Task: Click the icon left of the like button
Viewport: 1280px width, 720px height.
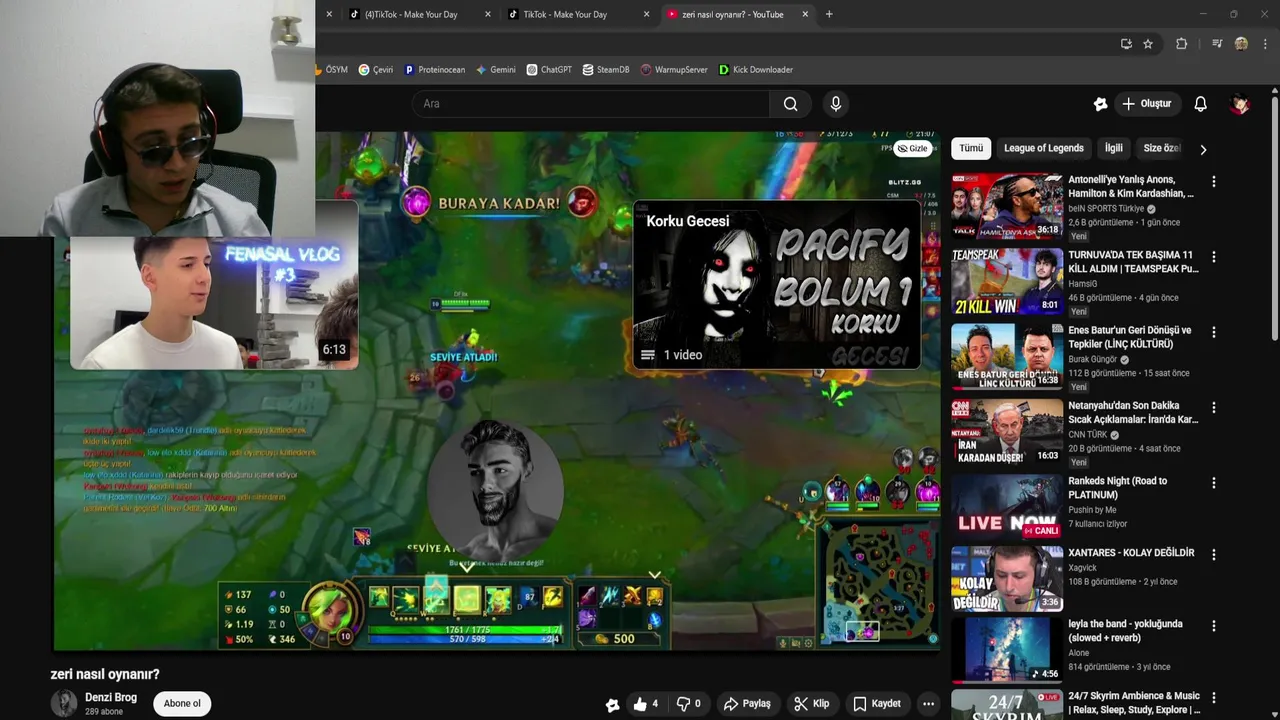Action: click(612, 704)
